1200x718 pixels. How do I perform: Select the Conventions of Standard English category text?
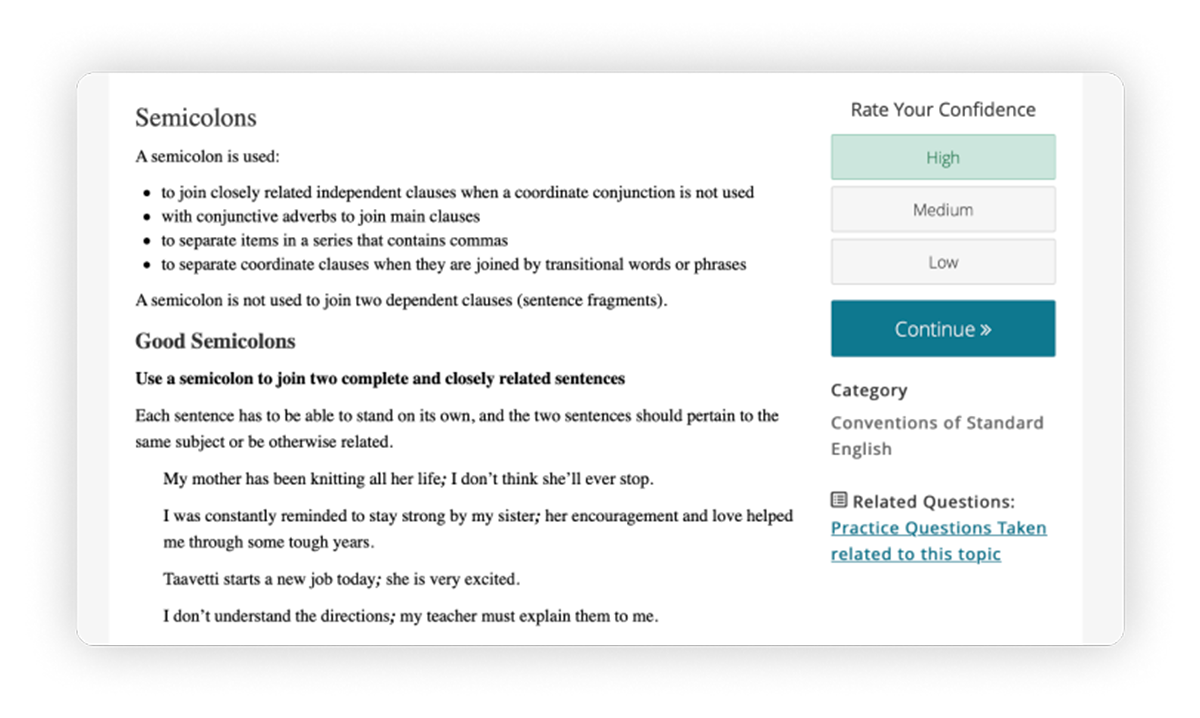tap(937, 435)
